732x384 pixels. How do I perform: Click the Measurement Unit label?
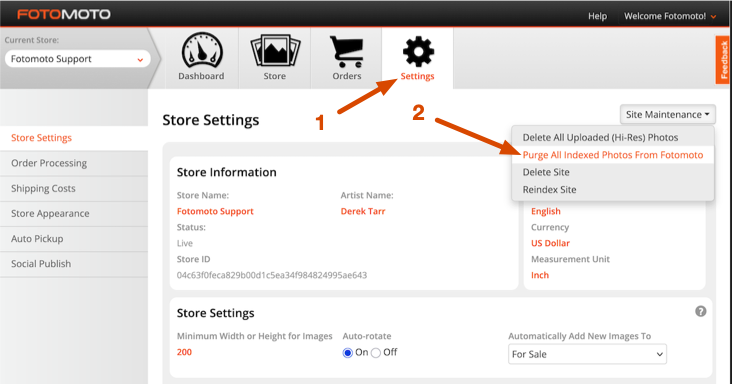[x=570, y=259]
